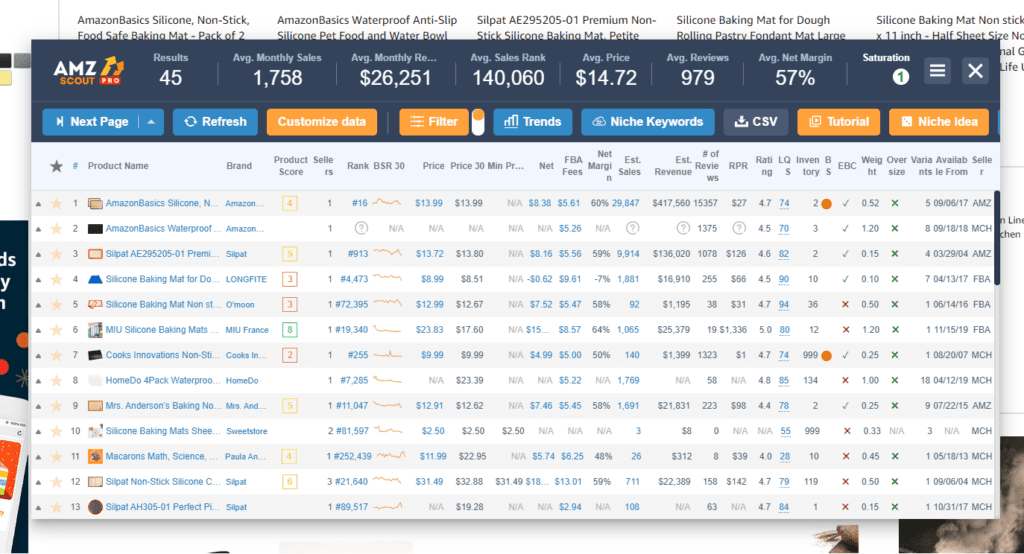Viewport: 1024px width, 554px height.
Task: Open Niche Keywords tool
Action: click(x=647, y=122)
